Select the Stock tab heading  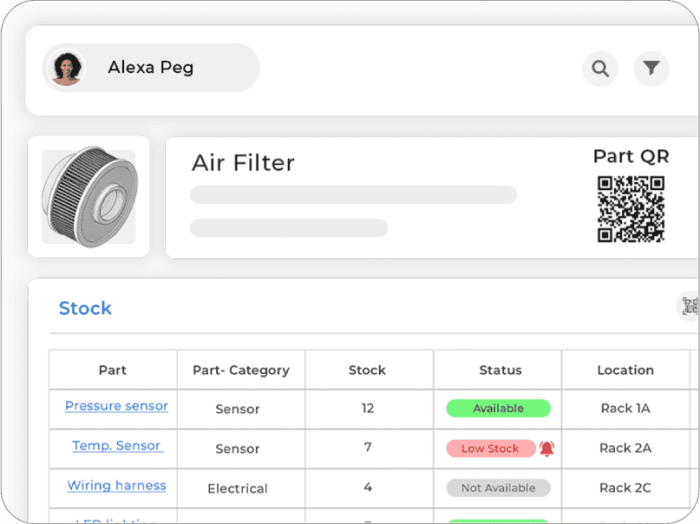pyautogui.click(x=85, y=308)
